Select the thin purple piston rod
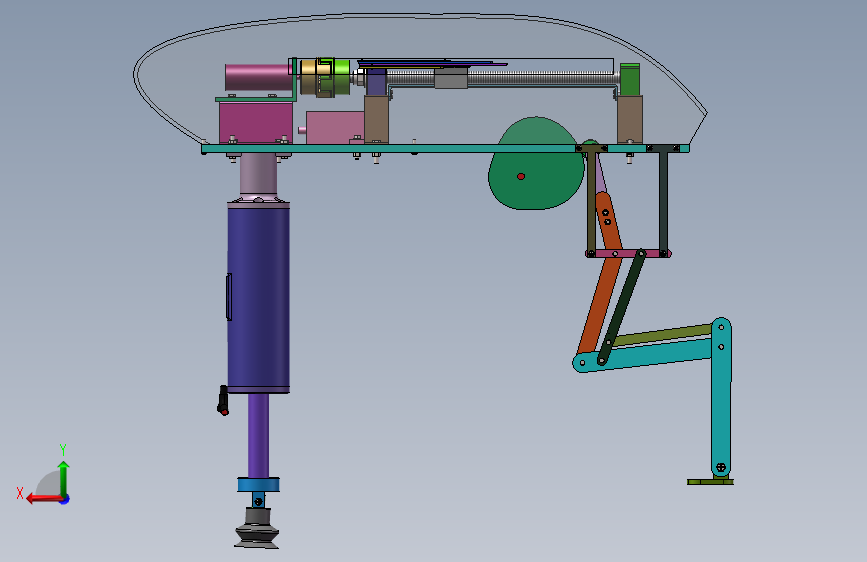 258,435
